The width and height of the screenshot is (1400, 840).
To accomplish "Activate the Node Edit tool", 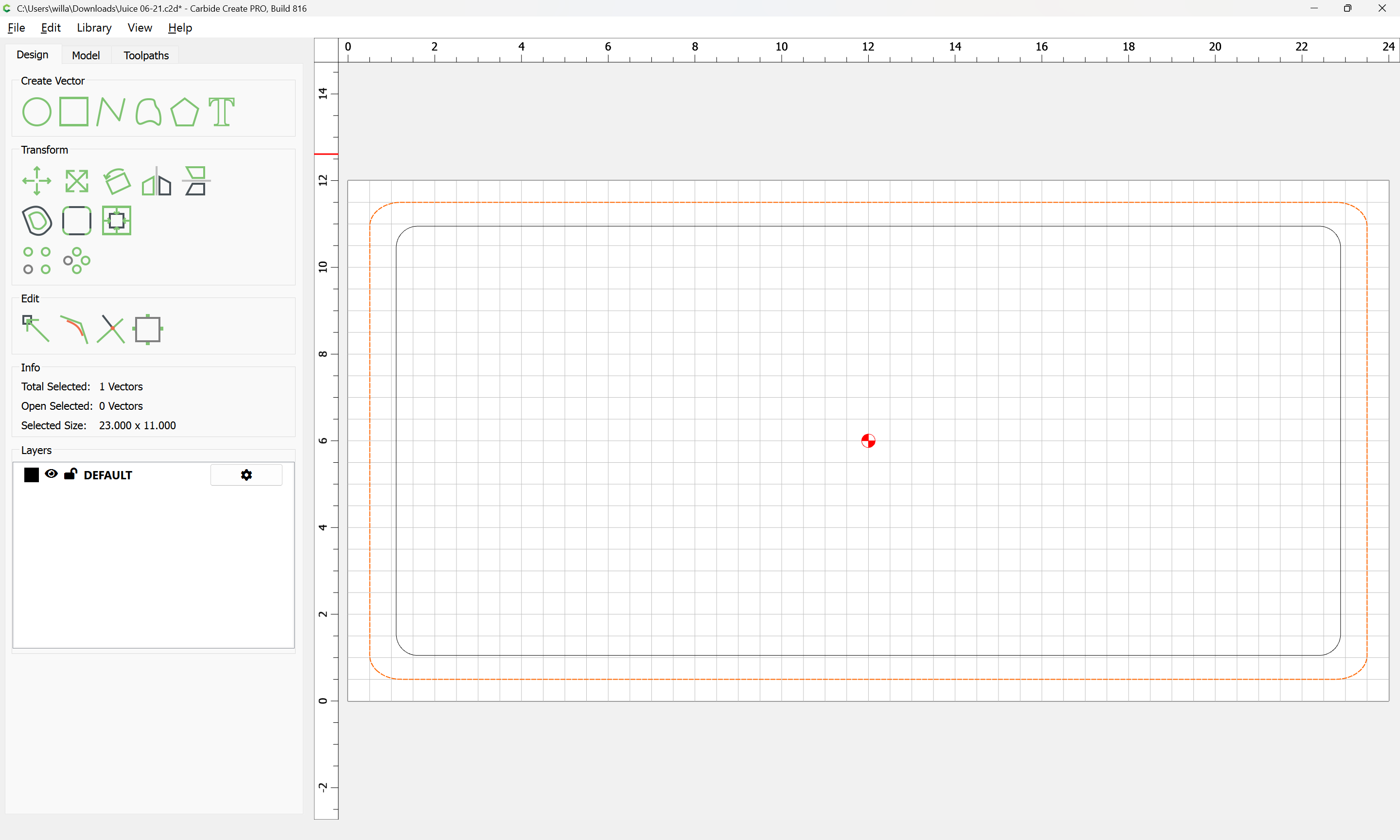I will (35, 329).
